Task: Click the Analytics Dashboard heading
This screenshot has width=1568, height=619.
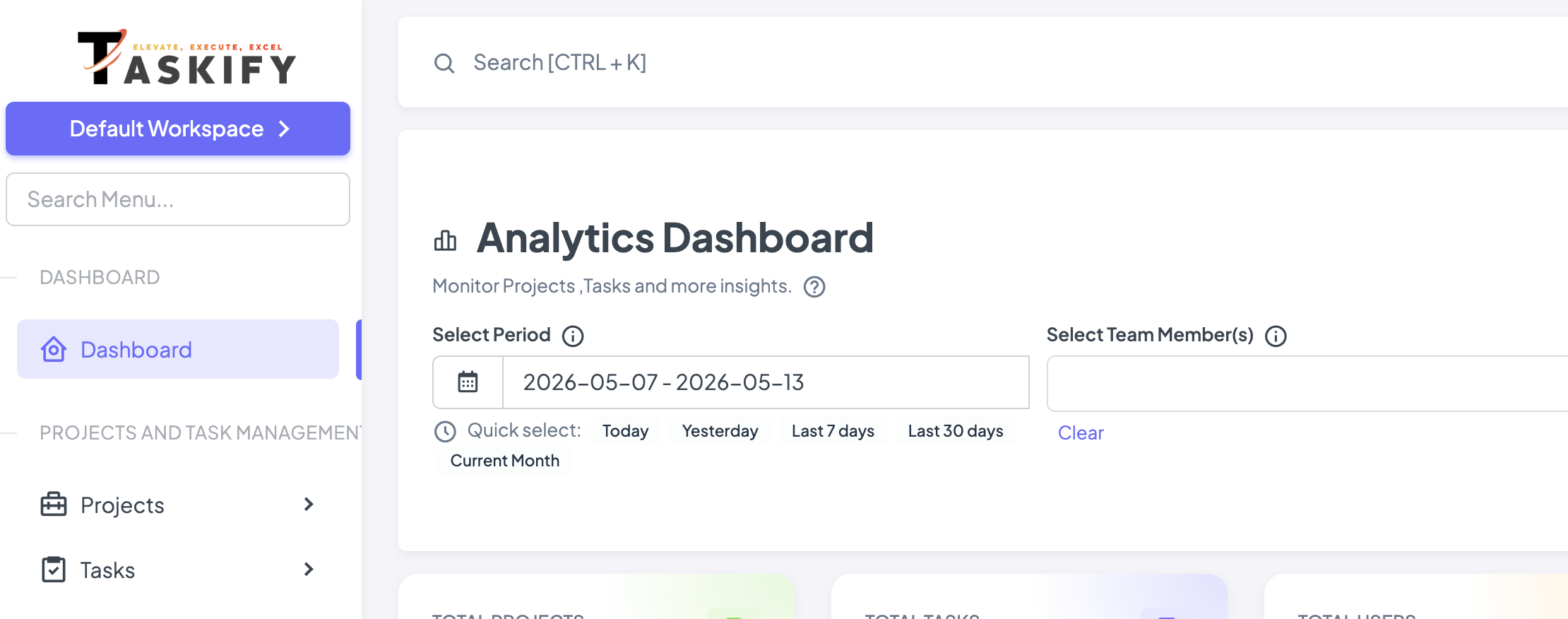Action: [x=675, y=237]
